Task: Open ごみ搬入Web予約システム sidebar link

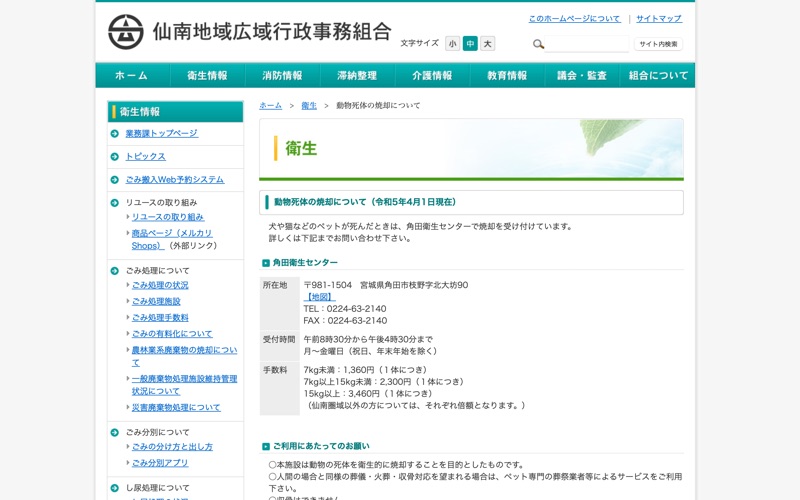Action: (x=174, y=180)
